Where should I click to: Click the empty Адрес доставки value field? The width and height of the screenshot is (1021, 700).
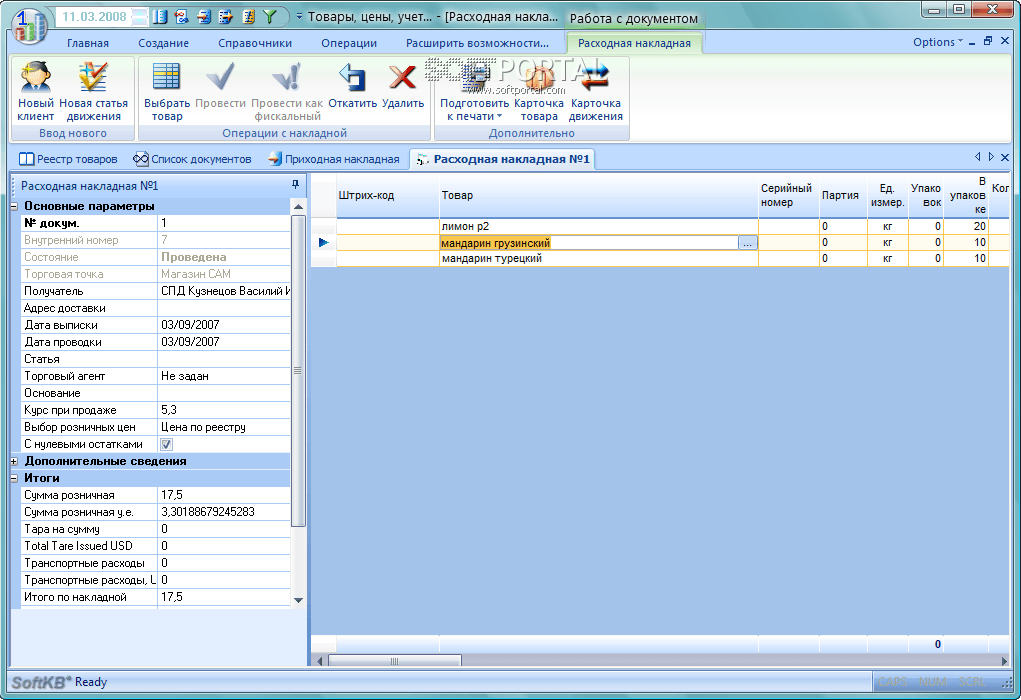224,308
